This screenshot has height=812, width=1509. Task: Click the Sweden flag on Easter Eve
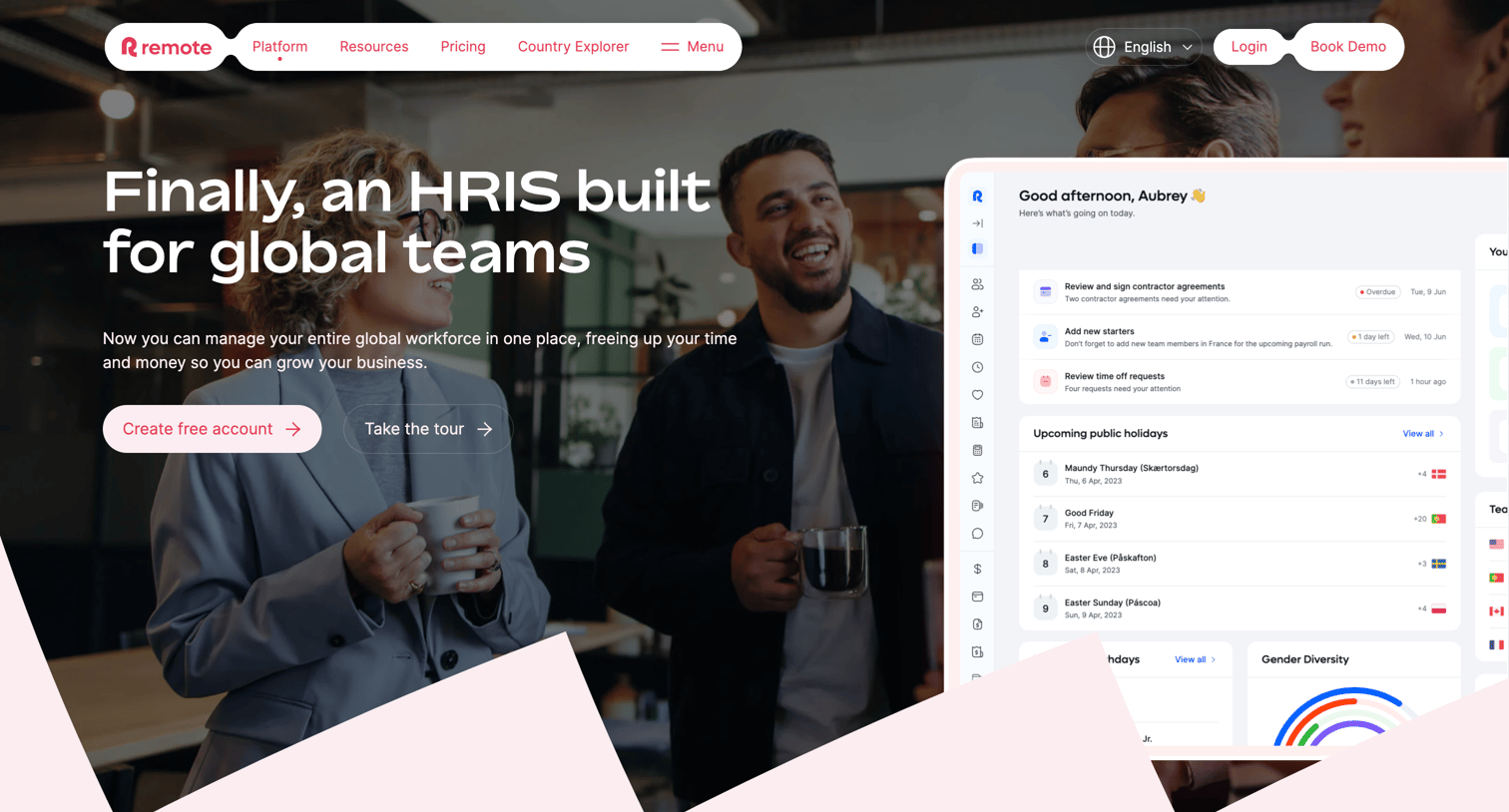(1439, 564)
